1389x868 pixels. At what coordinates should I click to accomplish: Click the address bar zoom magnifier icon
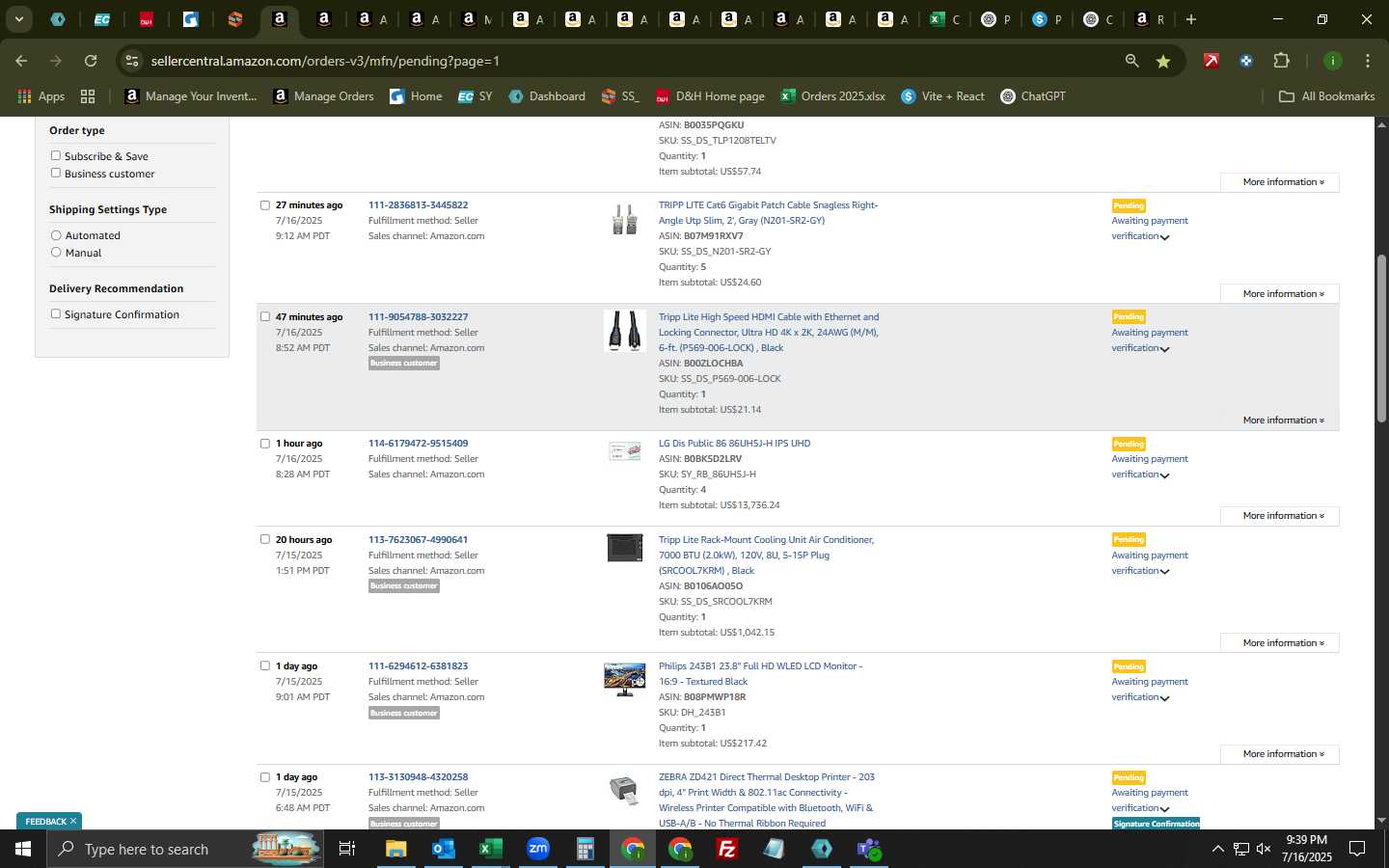[1131, 61]
